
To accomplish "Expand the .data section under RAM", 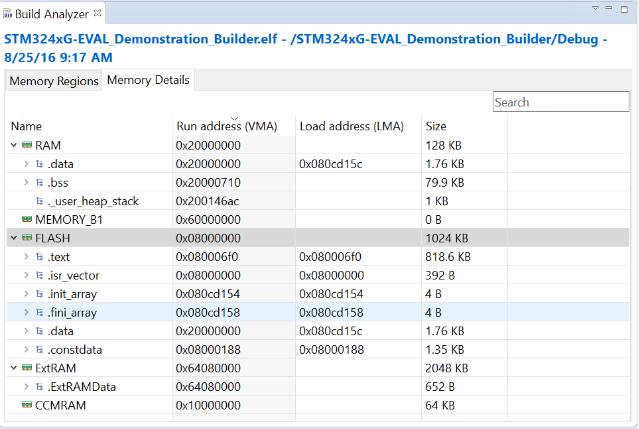I will tap(26, 164).
